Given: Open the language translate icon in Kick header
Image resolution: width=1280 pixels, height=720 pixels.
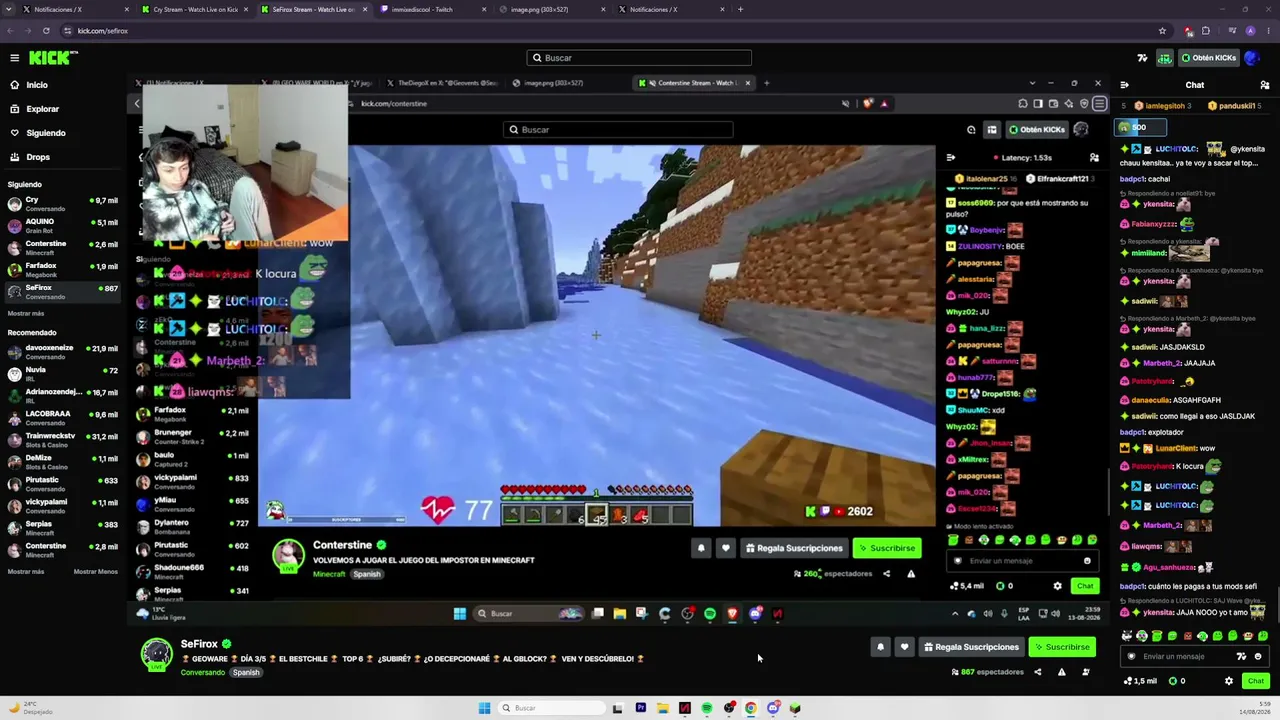Looking at the screenshot, I should point(1143,58).
